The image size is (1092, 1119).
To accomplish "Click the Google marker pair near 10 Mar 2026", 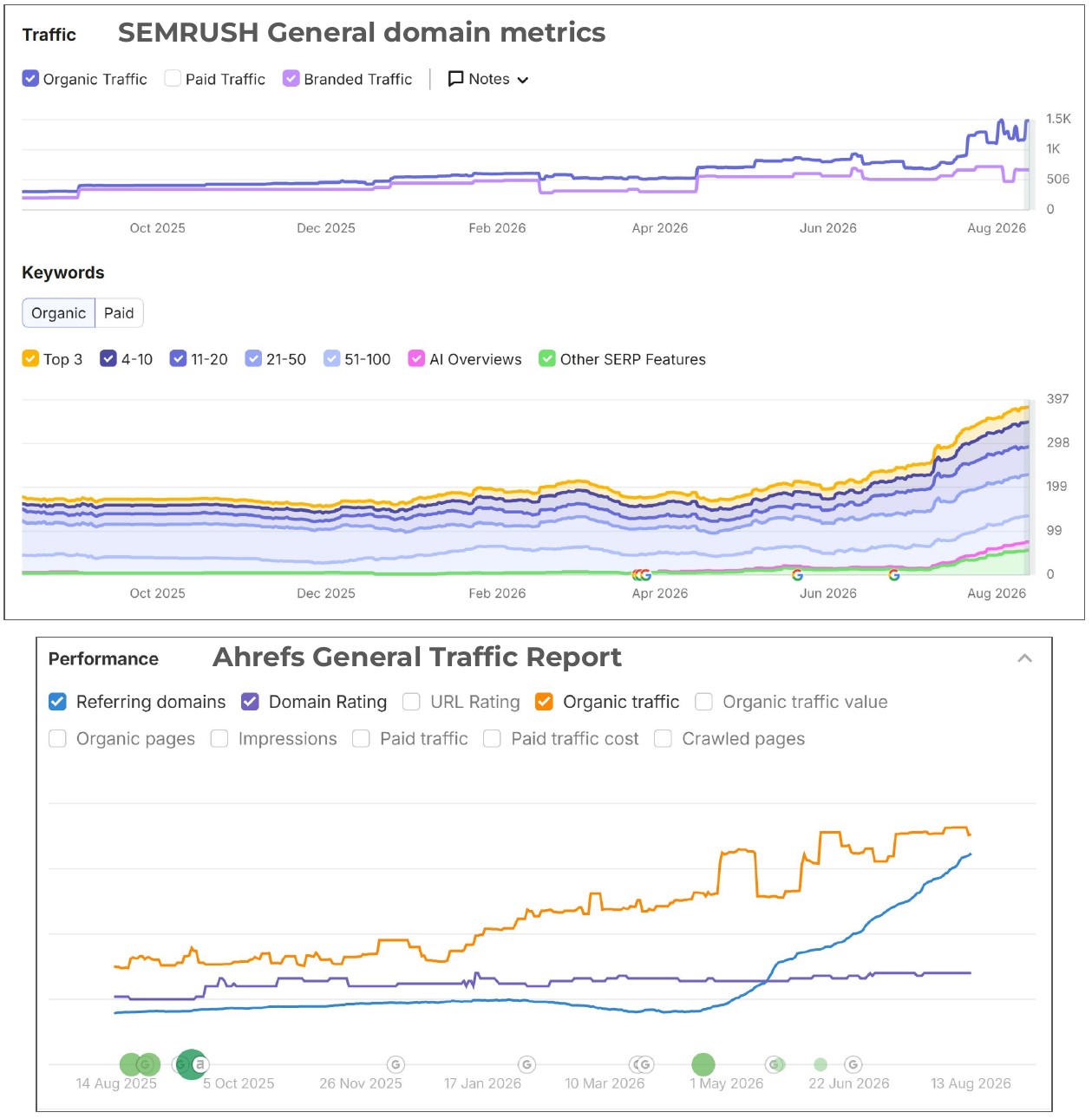I will click(x=641, y=1064).
